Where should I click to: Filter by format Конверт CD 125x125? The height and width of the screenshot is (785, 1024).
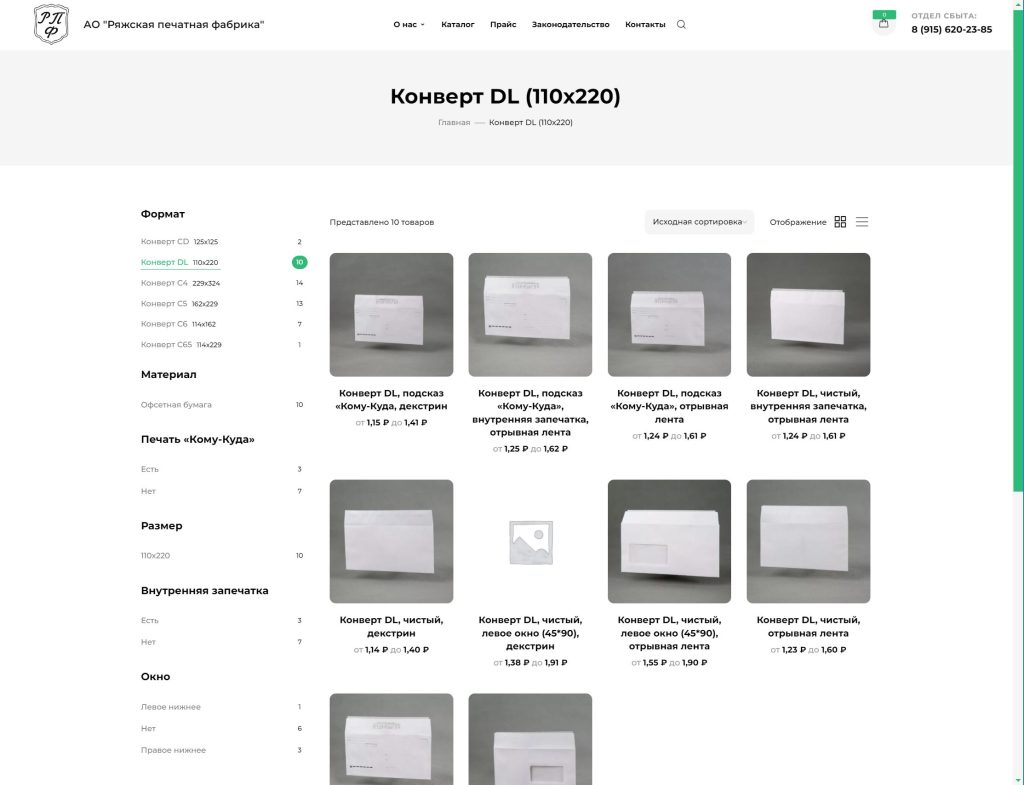[x=180, y=242]
